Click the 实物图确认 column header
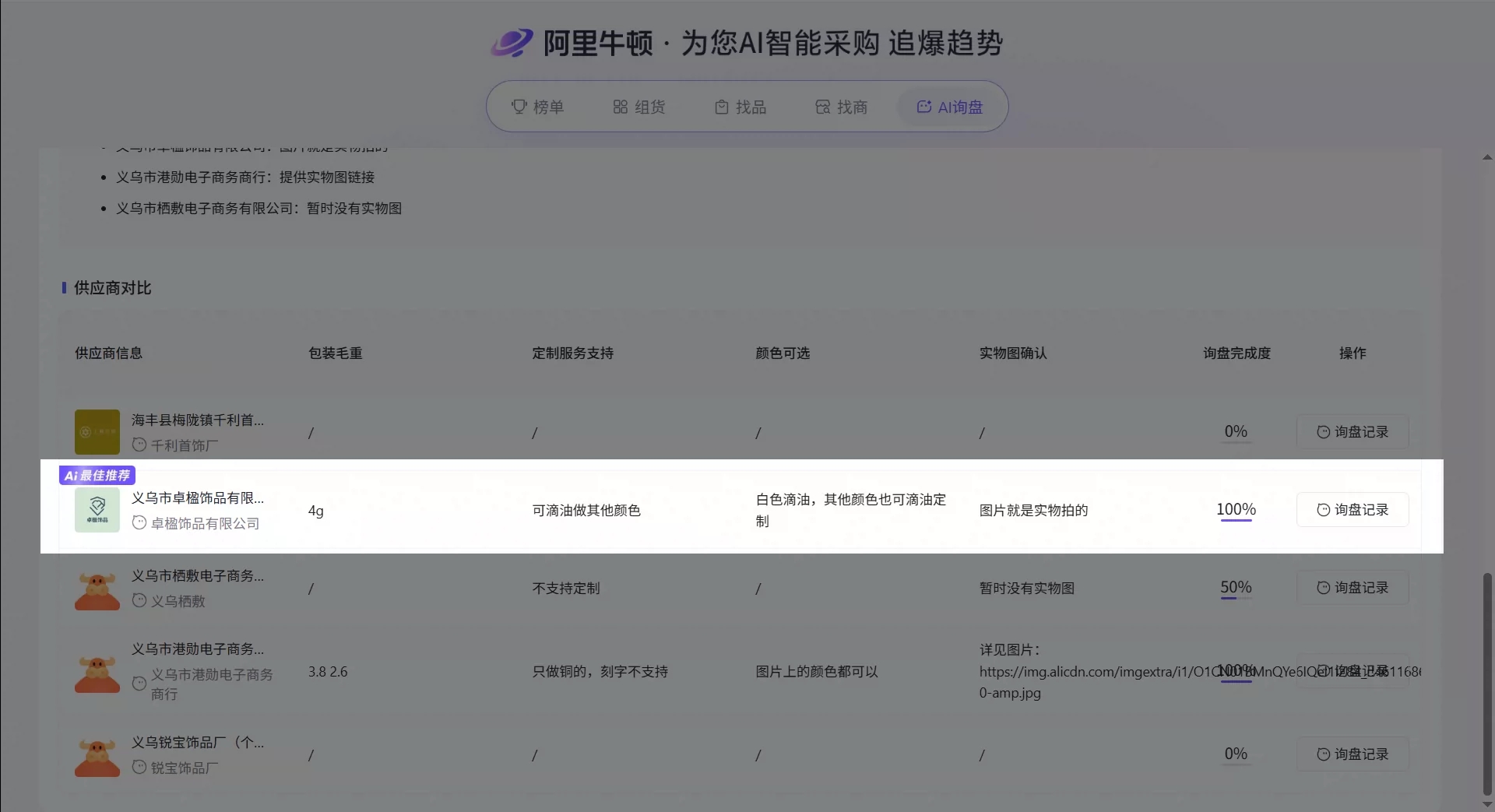Viewport: 1495px width, 812px height. point(1013,353)
